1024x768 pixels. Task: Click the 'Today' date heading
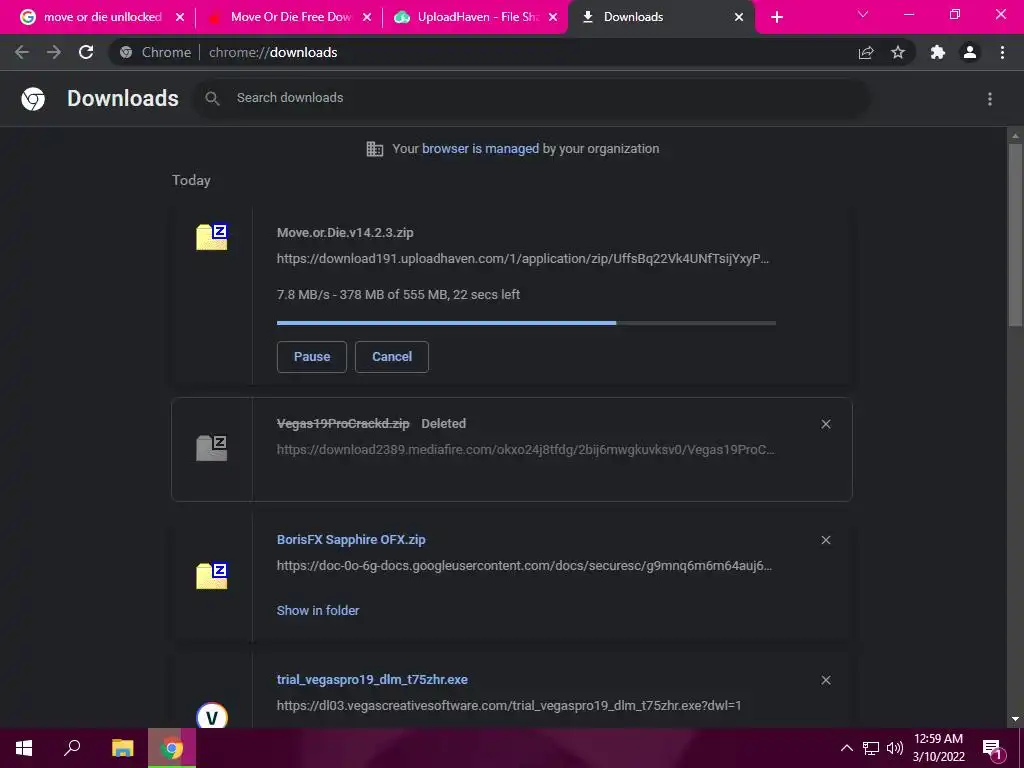[191, 180]
